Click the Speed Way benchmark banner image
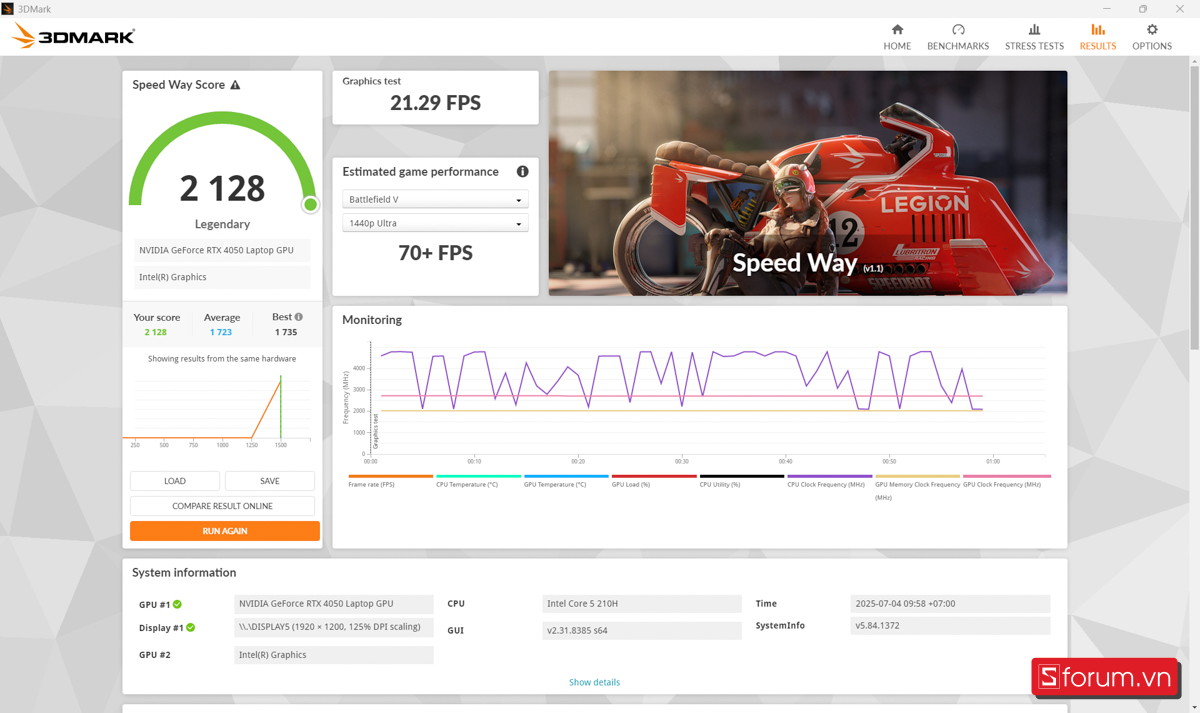This screenshot has width=1200, height=713. point(808,183)
